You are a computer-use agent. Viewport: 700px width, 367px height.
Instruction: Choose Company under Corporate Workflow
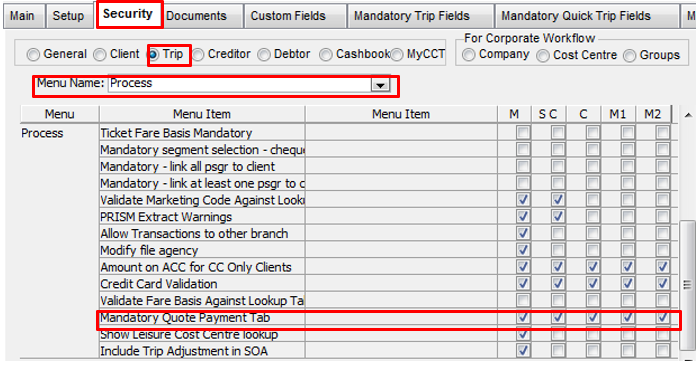468,55
